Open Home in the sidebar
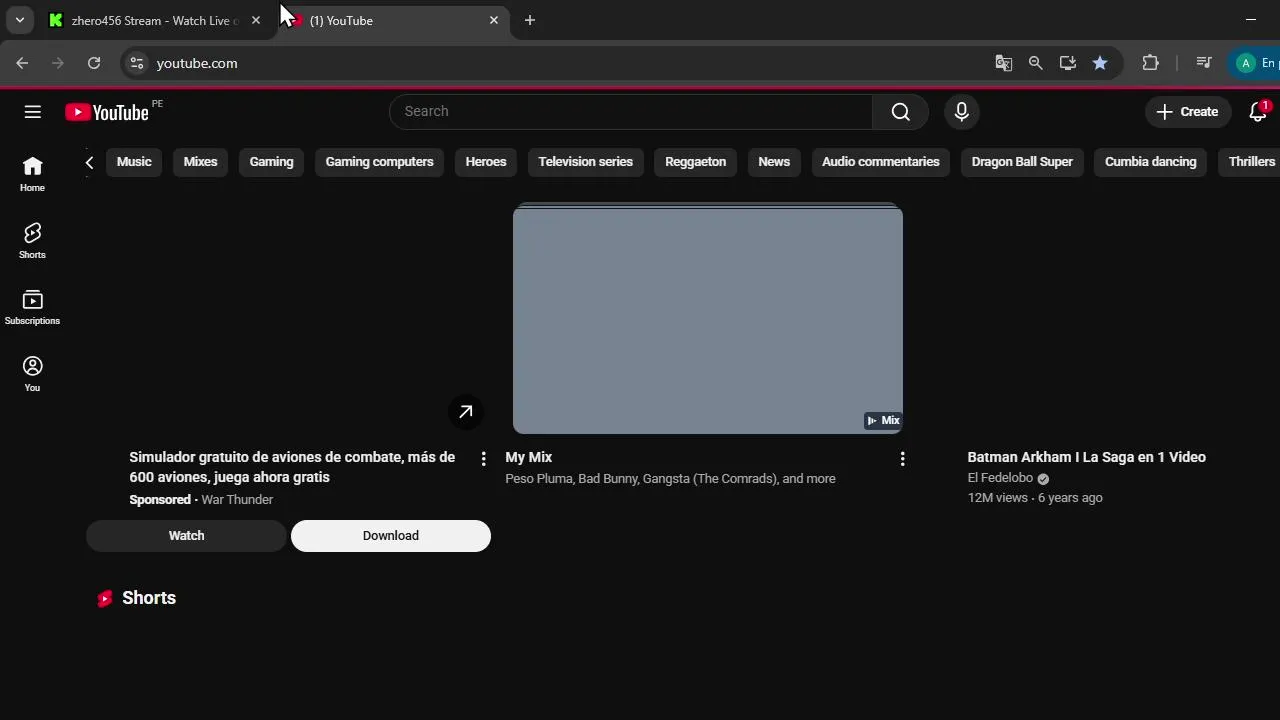 point(32,174)
